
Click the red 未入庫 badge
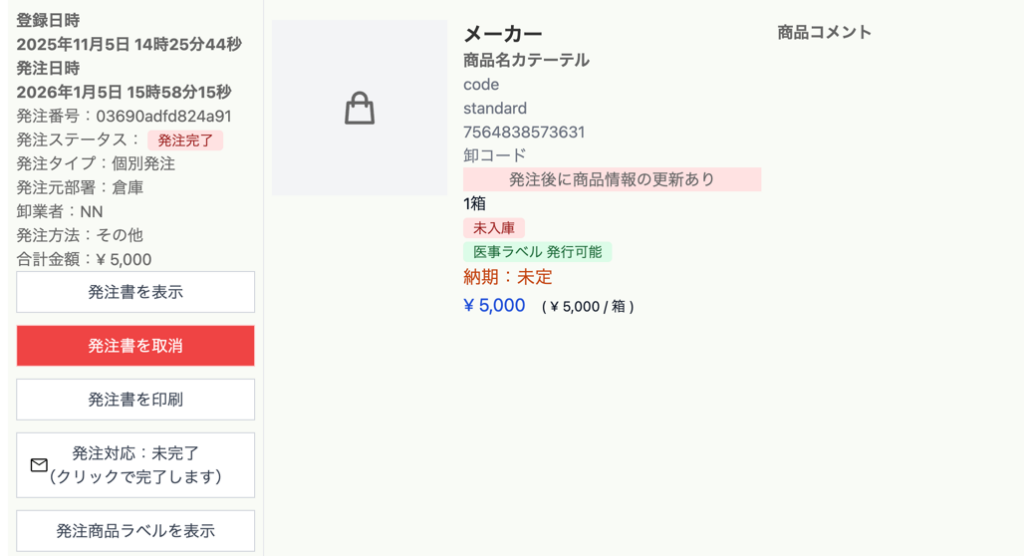click(x=493, y=228)
